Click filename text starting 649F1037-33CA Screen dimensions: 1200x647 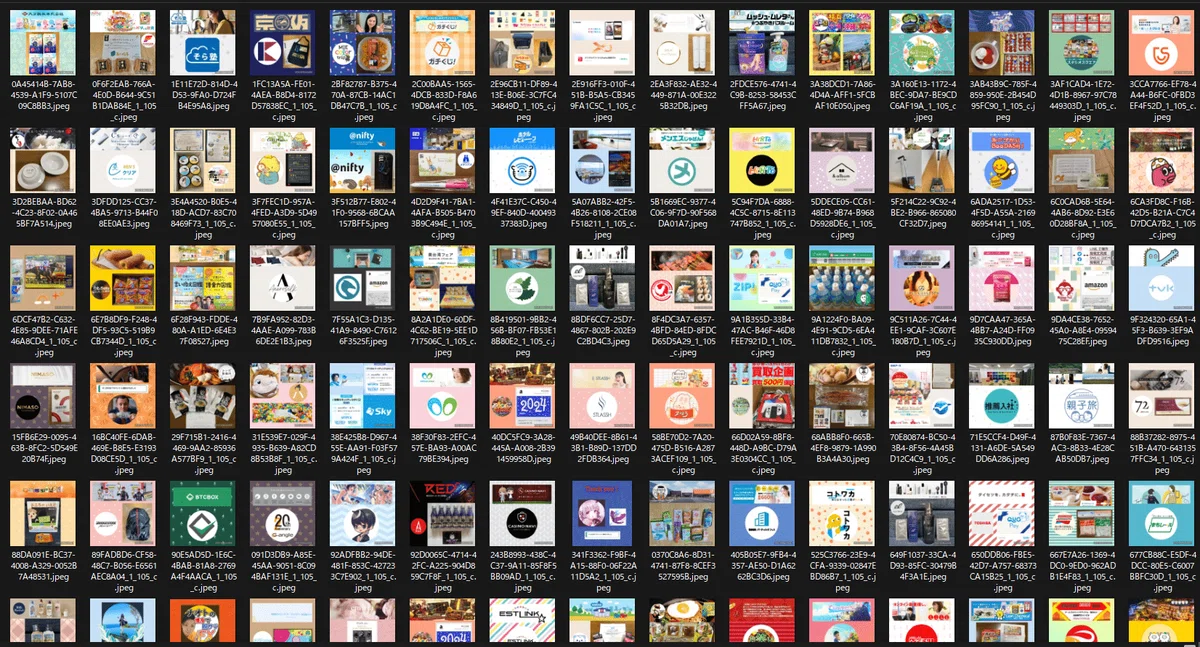(x=923, y=565)
